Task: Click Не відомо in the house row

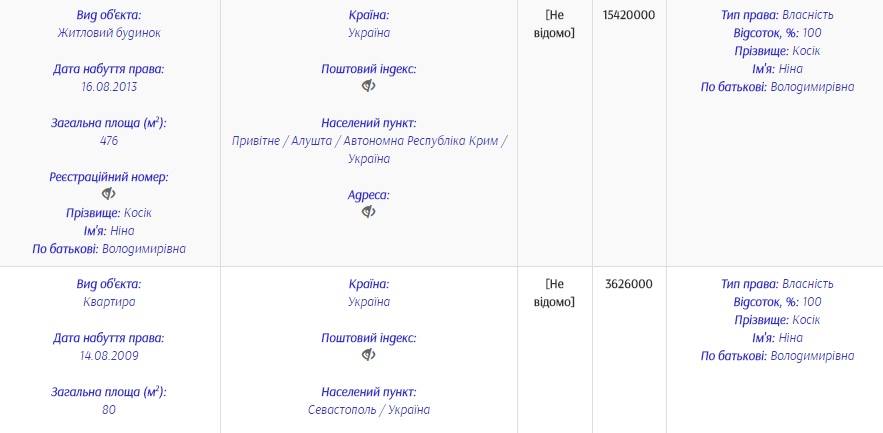Action: point(560,24)
